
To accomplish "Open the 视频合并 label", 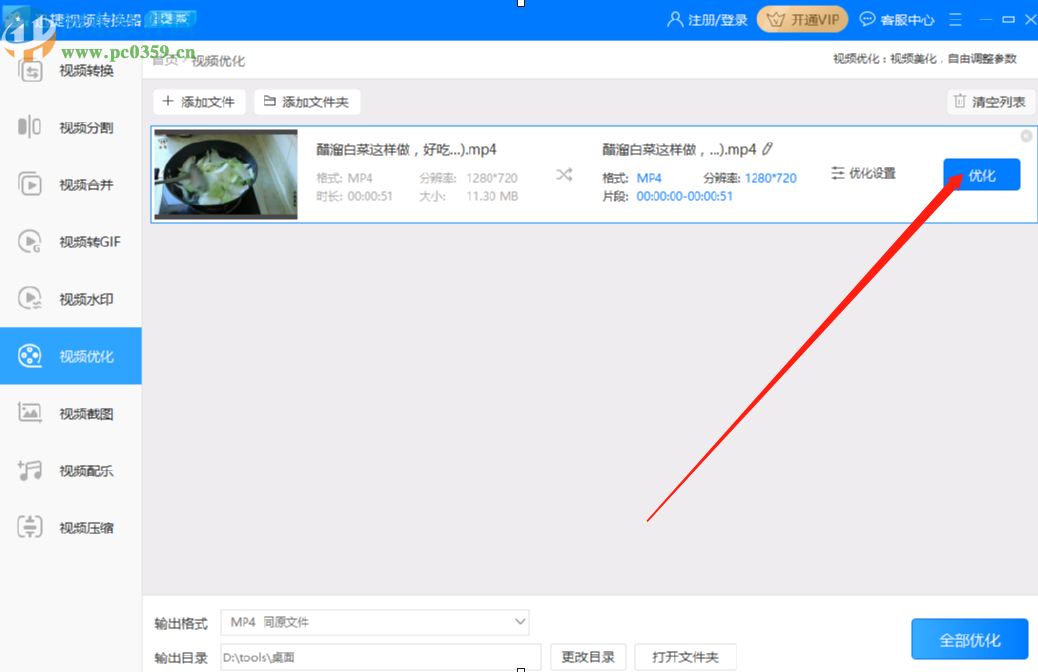I will (x=87, y=185).
